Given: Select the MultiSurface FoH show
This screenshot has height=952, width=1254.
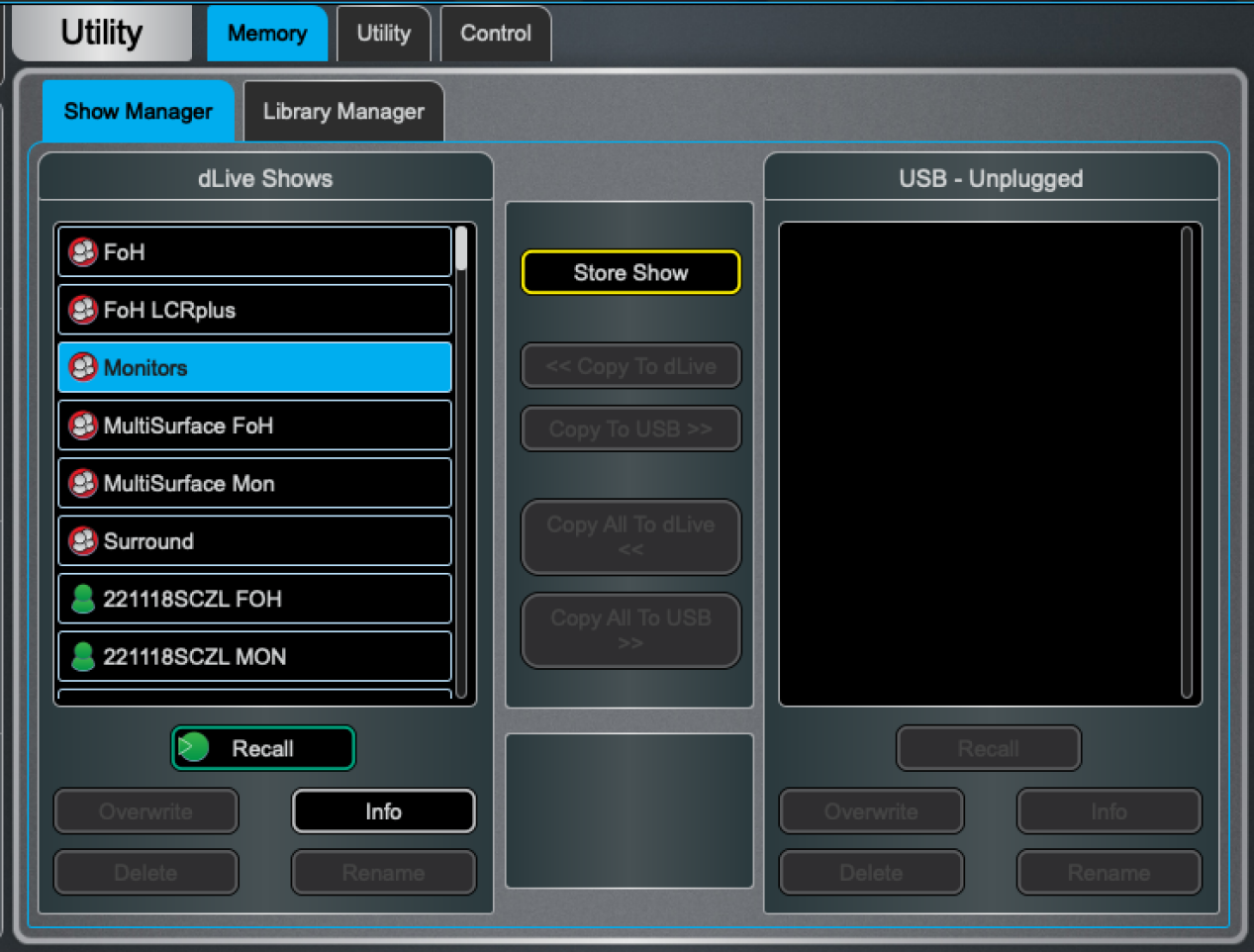Looking at the screenshot, I should [x=255, y=426].
